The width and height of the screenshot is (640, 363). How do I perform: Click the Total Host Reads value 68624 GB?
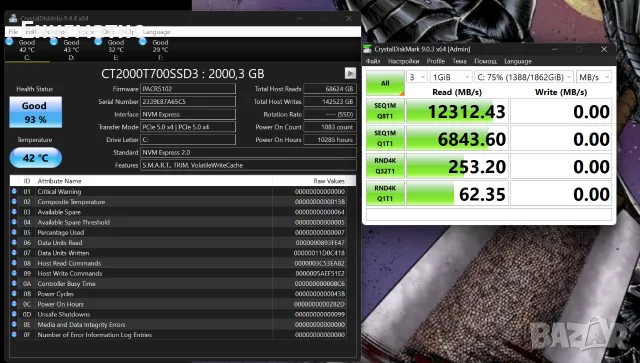coord(330,89)
